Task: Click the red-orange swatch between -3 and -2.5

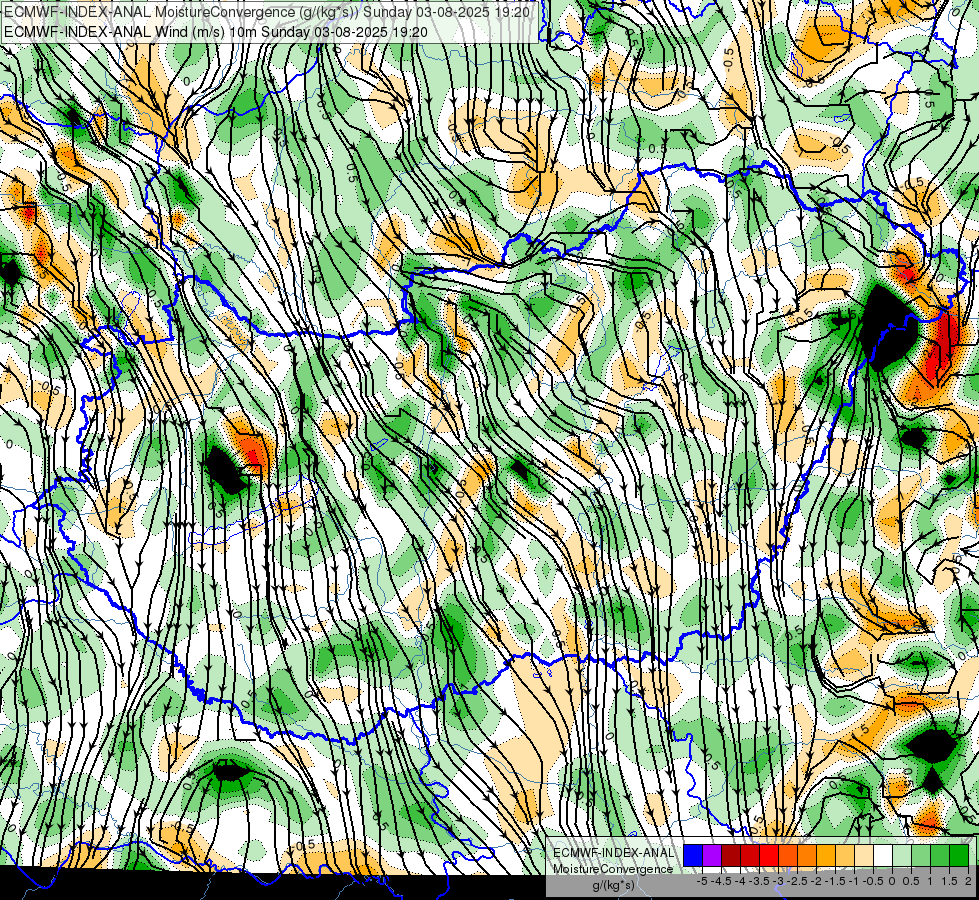Action: (x=788, y=855)
